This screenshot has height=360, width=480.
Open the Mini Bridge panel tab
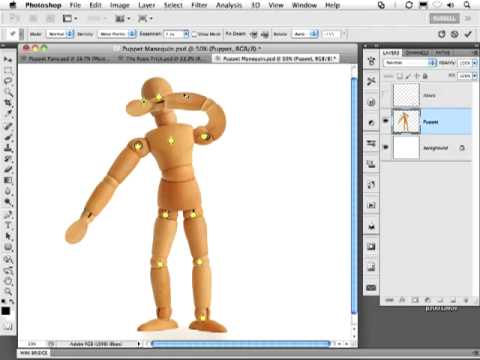click(34, 352)
